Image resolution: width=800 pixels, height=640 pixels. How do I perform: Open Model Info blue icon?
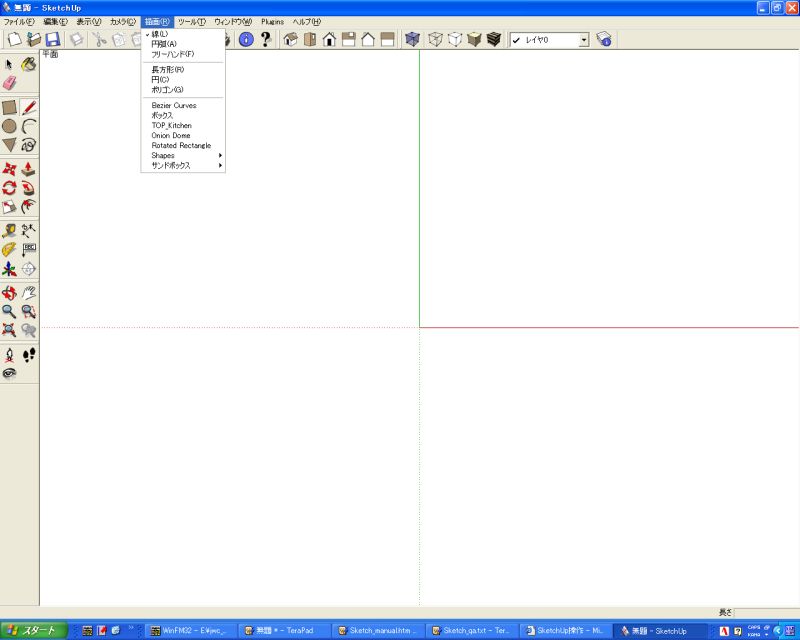click(246, 39)
